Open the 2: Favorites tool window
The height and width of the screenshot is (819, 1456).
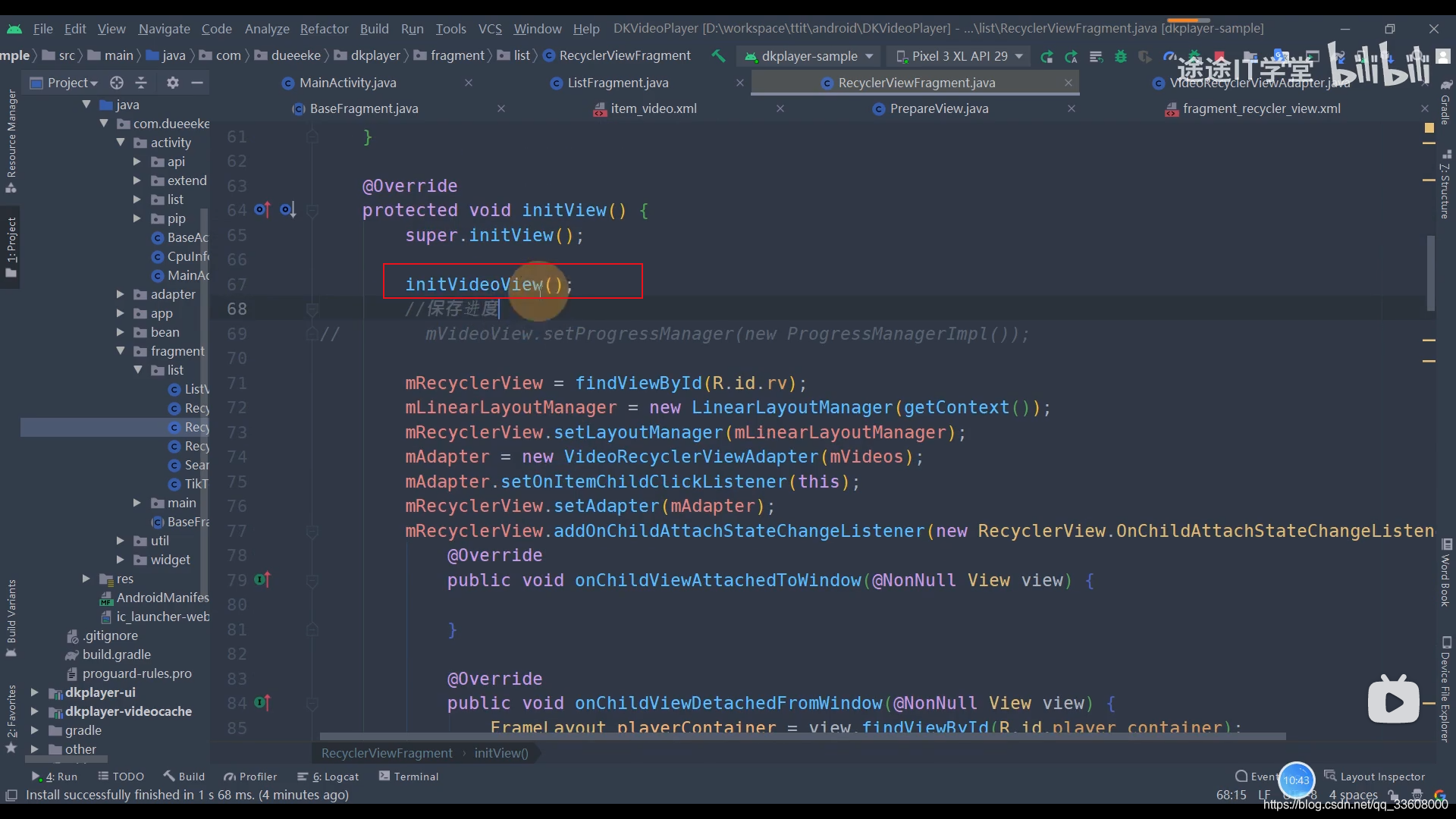pos(11,718)
